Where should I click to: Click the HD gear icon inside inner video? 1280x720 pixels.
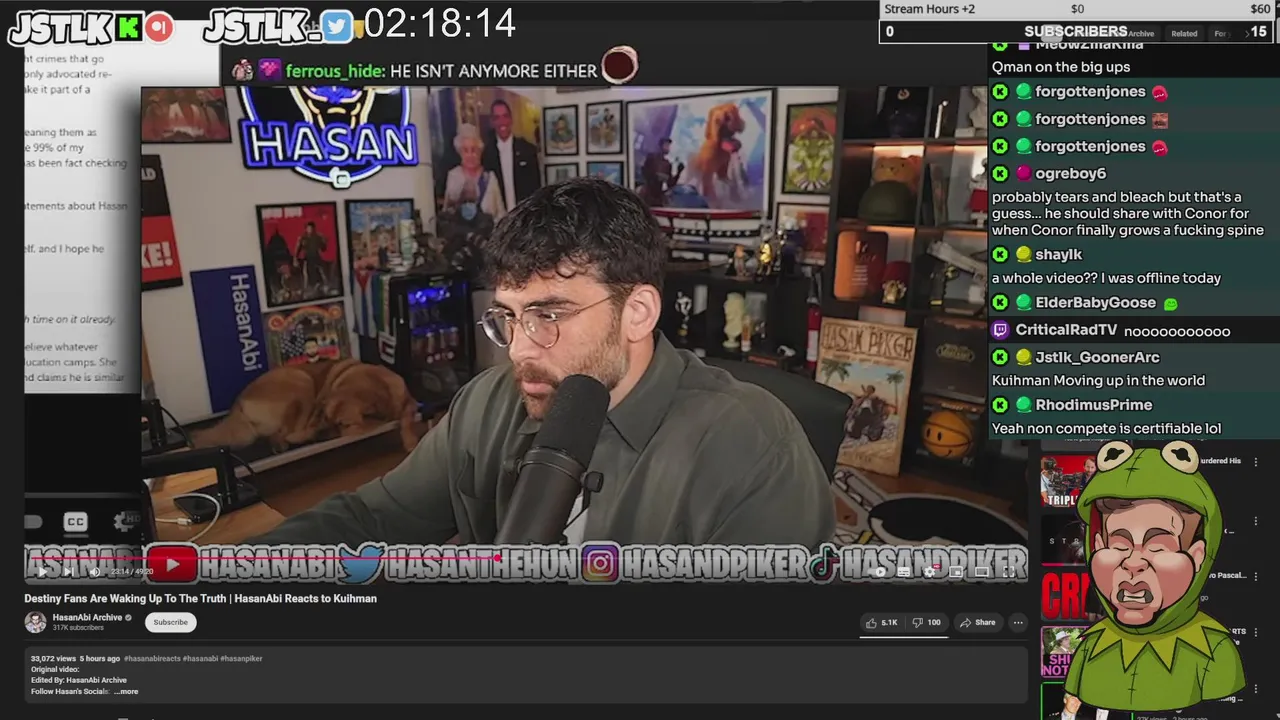(126, 521)
